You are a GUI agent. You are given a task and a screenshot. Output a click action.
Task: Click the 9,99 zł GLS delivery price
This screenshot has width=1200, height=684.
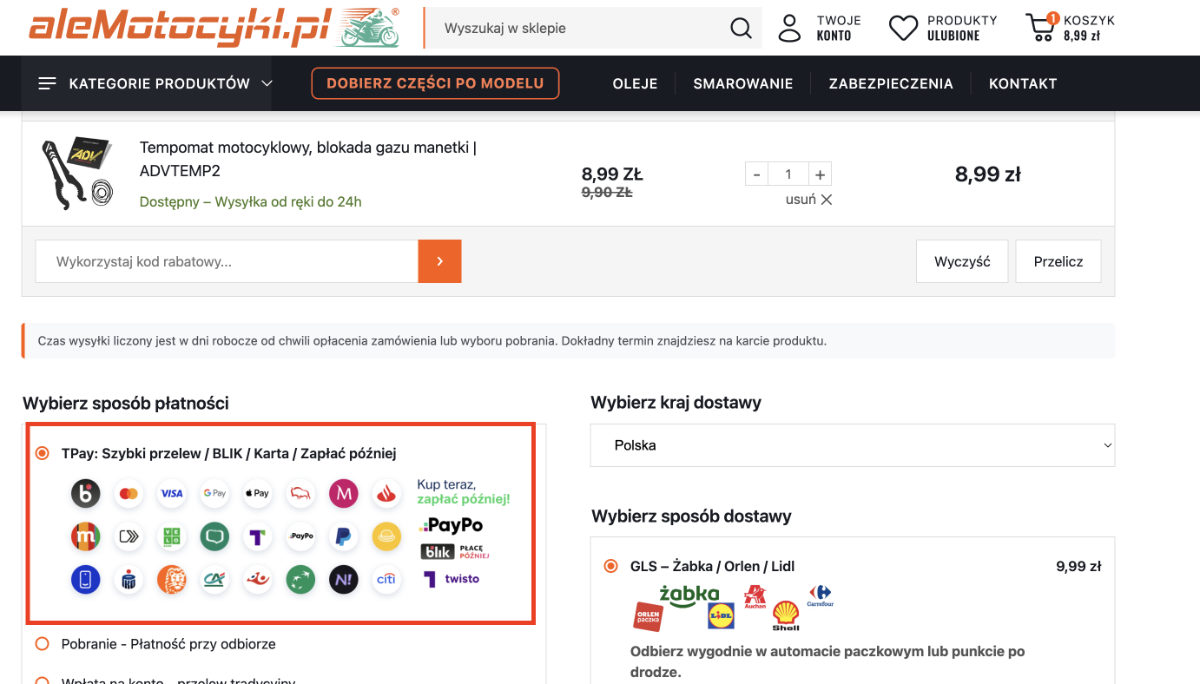coord(1078,566)
